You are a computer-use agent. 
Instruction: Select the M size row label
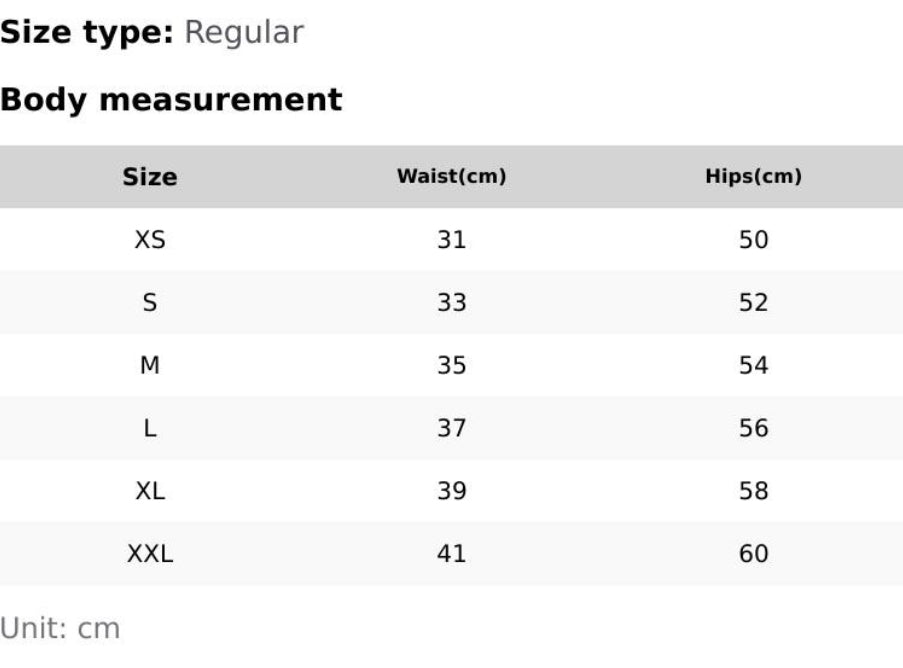tap(150, 366)
